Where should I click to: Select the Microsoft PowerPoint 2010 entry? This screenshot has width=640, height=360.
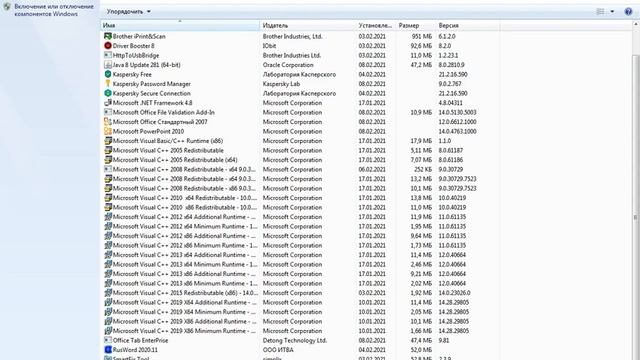pos(149,131)
